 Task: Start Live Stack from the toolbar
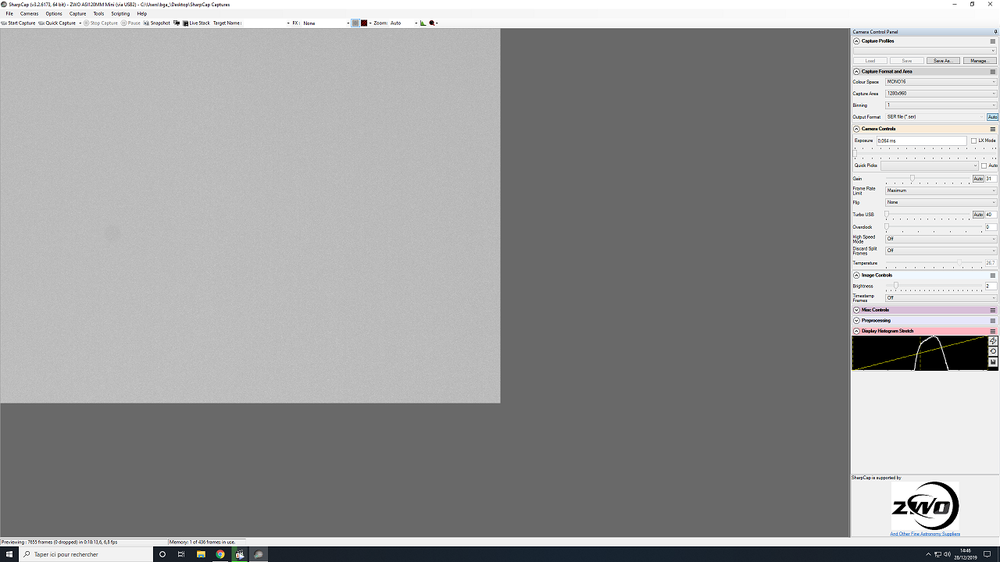196,23
